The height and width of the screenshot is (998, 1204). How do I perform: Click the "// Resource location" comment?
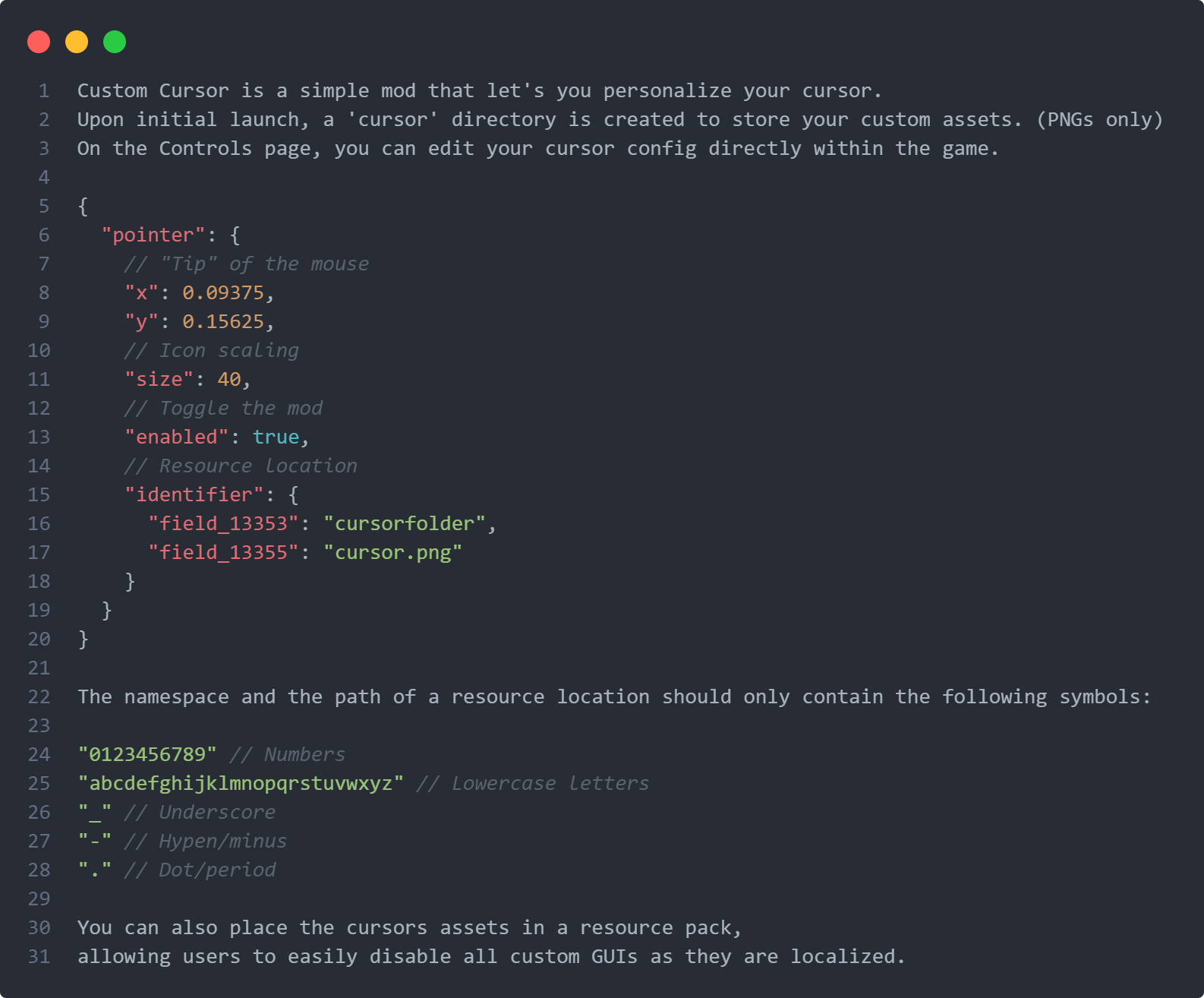point(241,466)
